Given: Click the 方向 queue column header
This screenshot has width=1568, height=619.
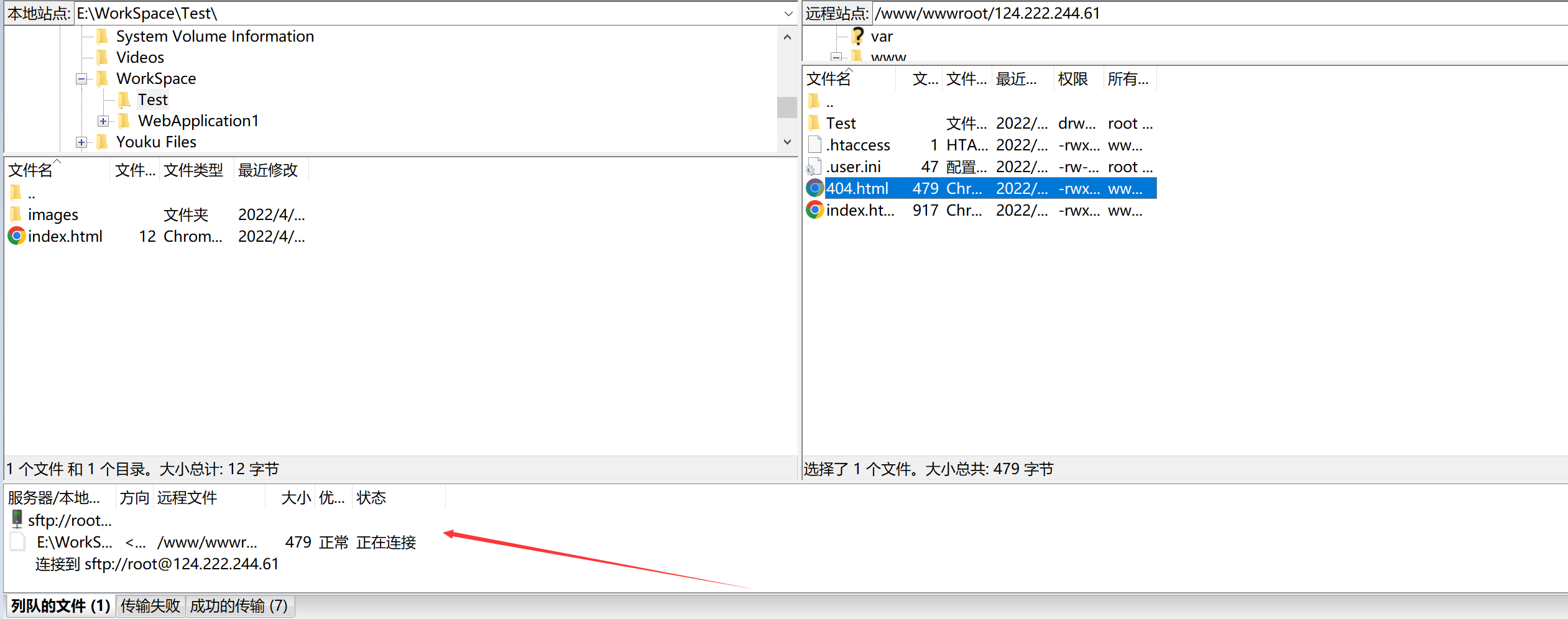Looking at the screenshot, I should 135,498.
